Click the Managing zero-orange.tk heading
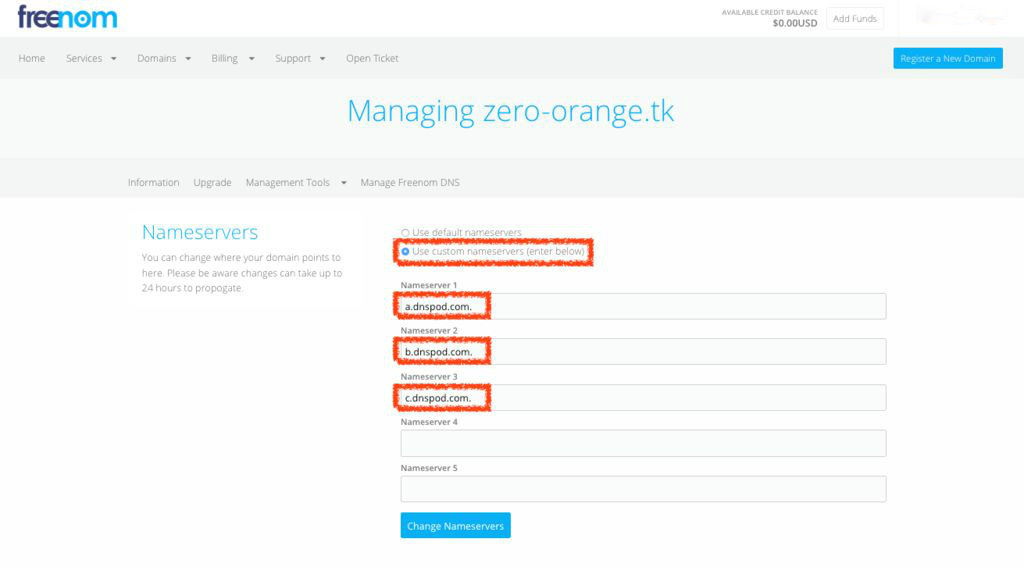The image size is (1024, 571). pos(511,111)
